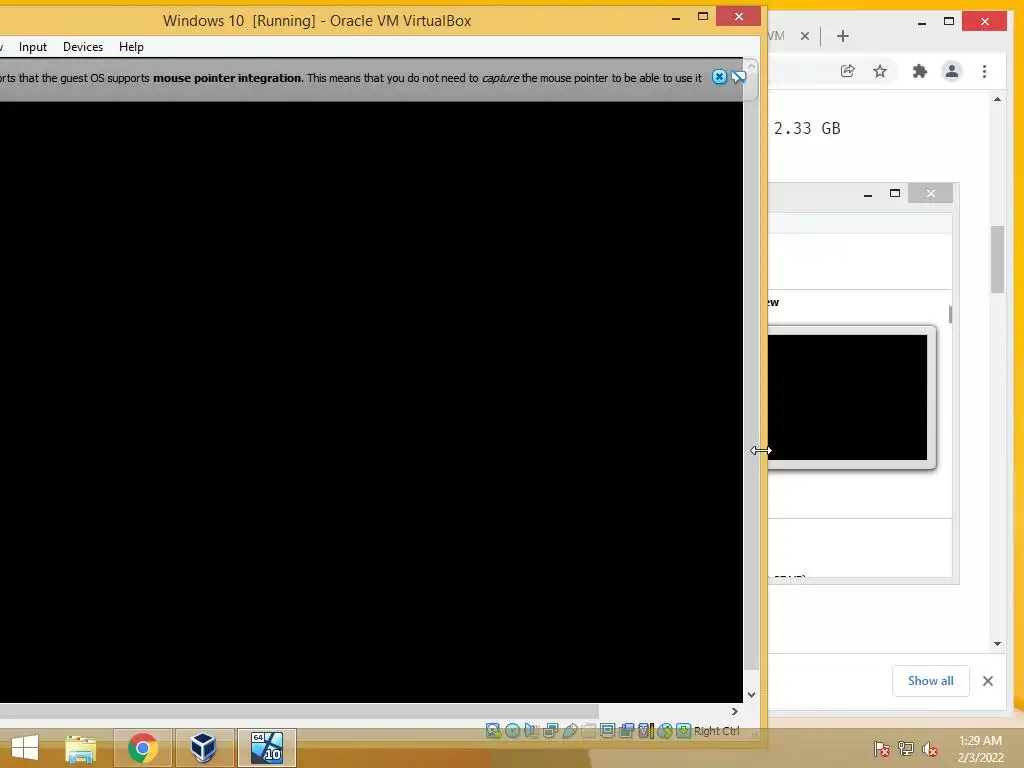This screenshot has width=1024, height=768.
Task: Close the Chrome tab ending in VM
Action: point(805,36)
